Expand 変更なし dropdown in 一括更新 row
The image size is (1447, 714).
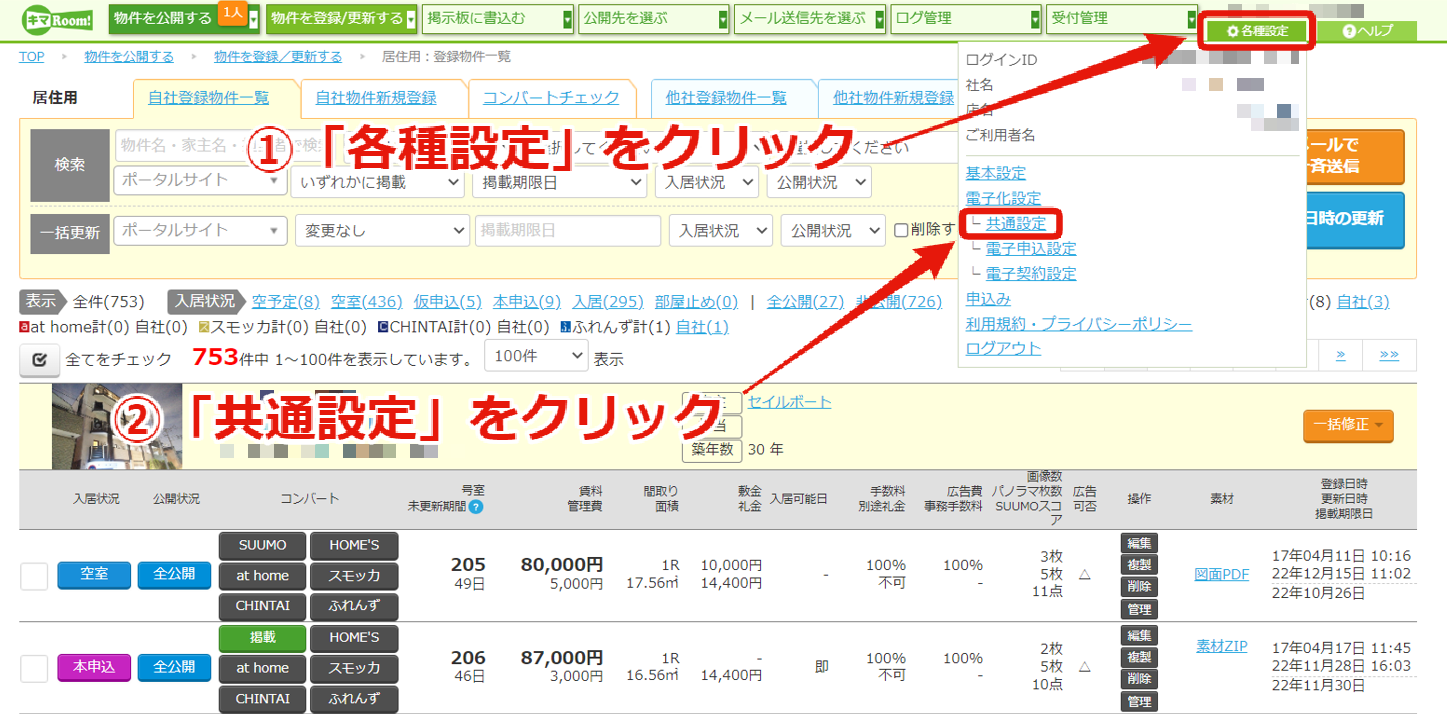pos(382,231)
